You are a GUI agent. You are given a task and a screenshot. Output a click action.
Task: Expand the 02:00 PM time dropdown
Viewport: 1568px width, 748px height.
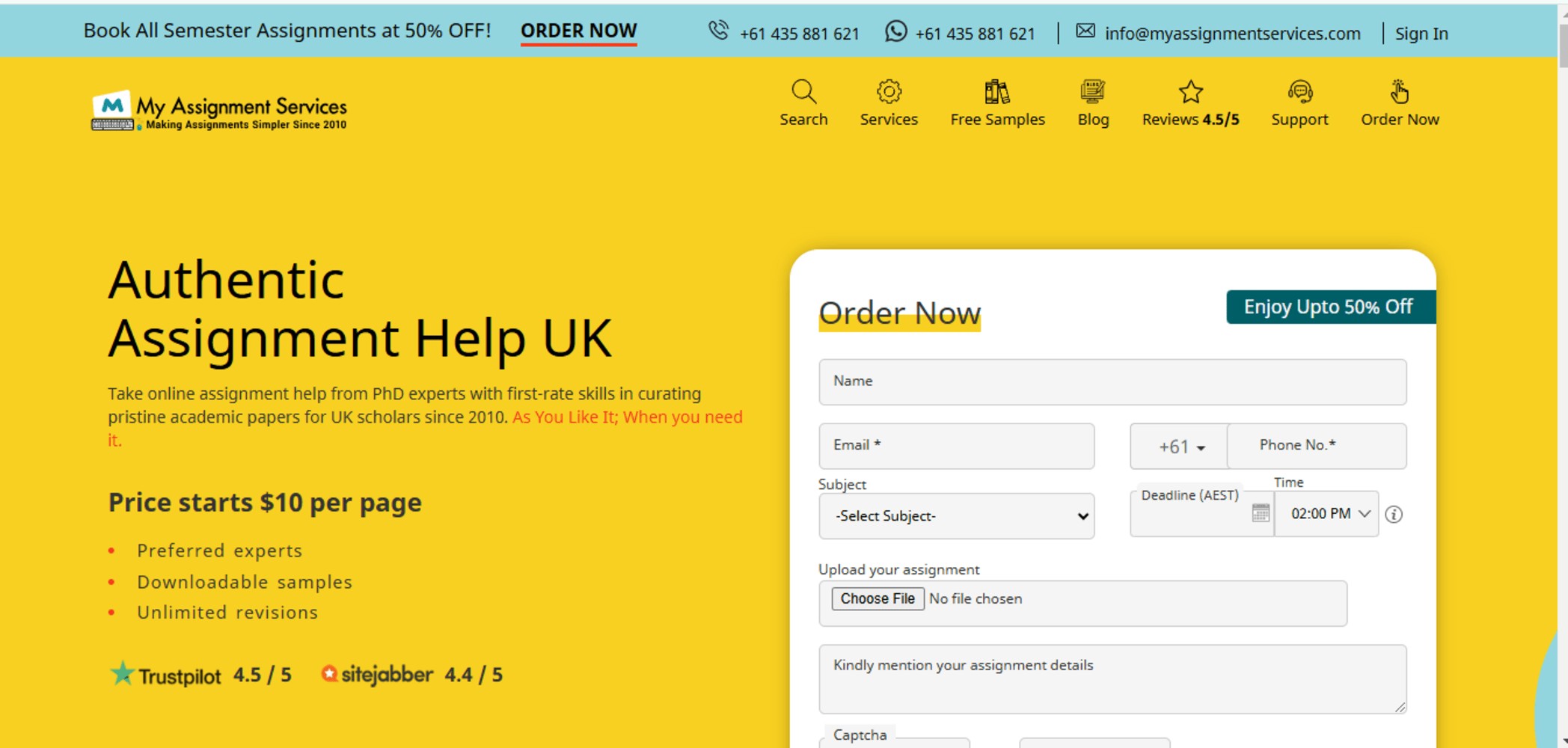(x=1329, y=514)
